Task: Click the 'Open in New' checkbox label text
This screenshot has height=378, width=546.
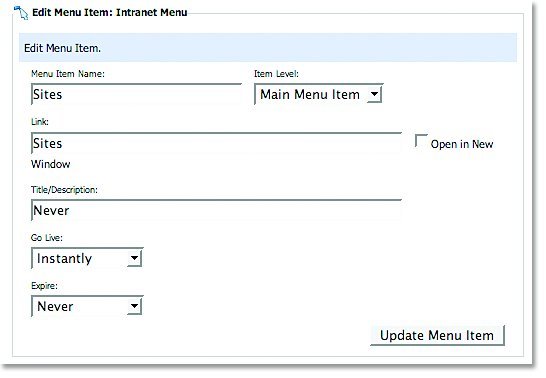Action: pyautogui.click(x=462, y=144)
